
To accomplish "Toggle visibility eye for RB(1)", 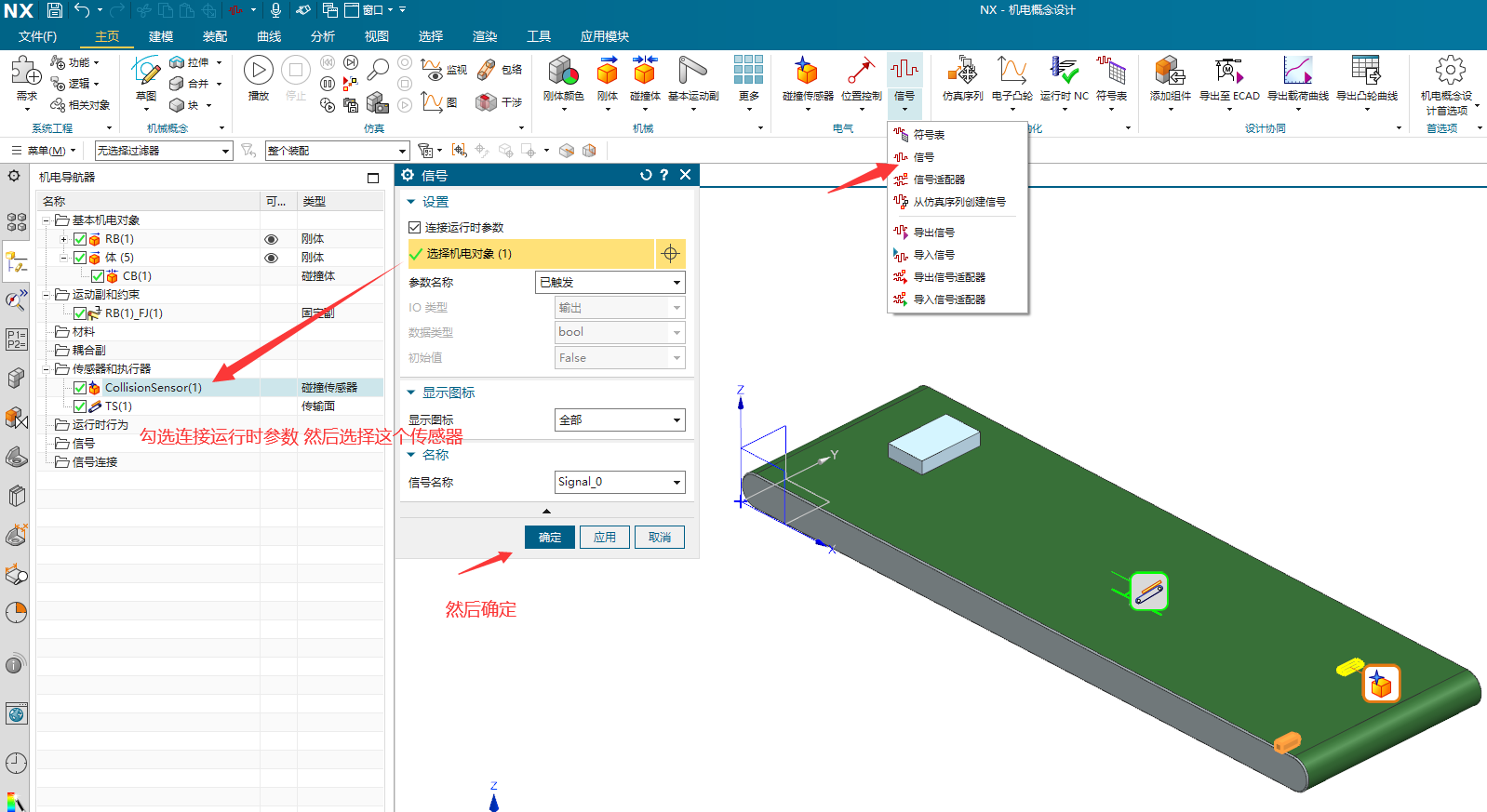I will (272, 239).
